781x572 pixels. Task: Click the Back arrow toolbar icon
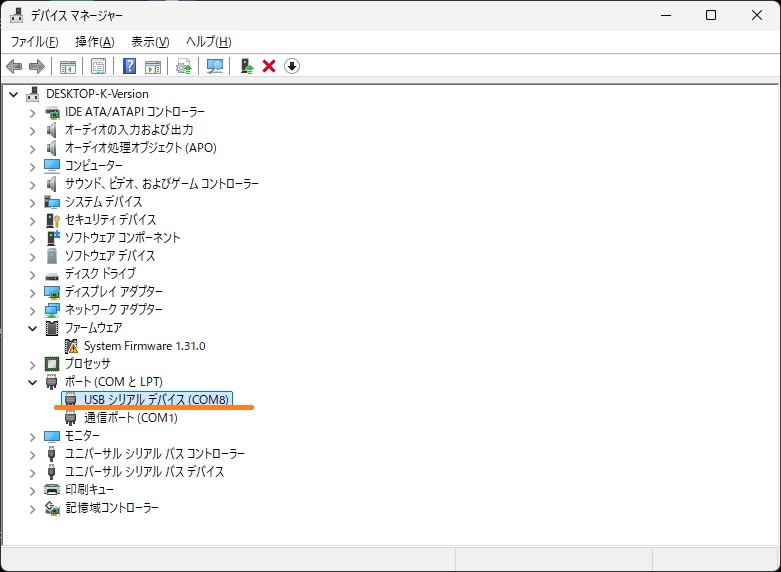click(x=14, y=66)
